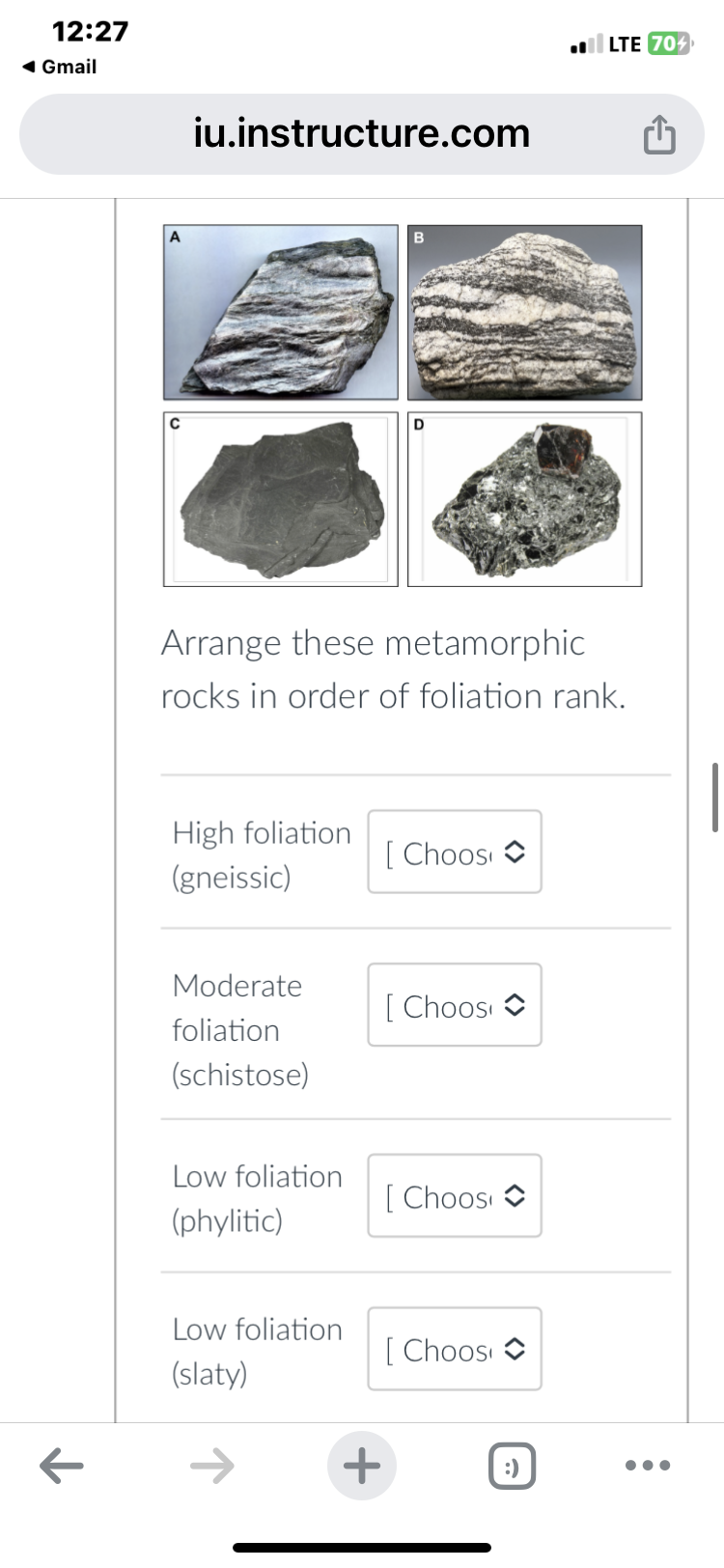Select rock image labeled C
The image size is (724, 1568).
pyautogui.click(x=280, y=498)
